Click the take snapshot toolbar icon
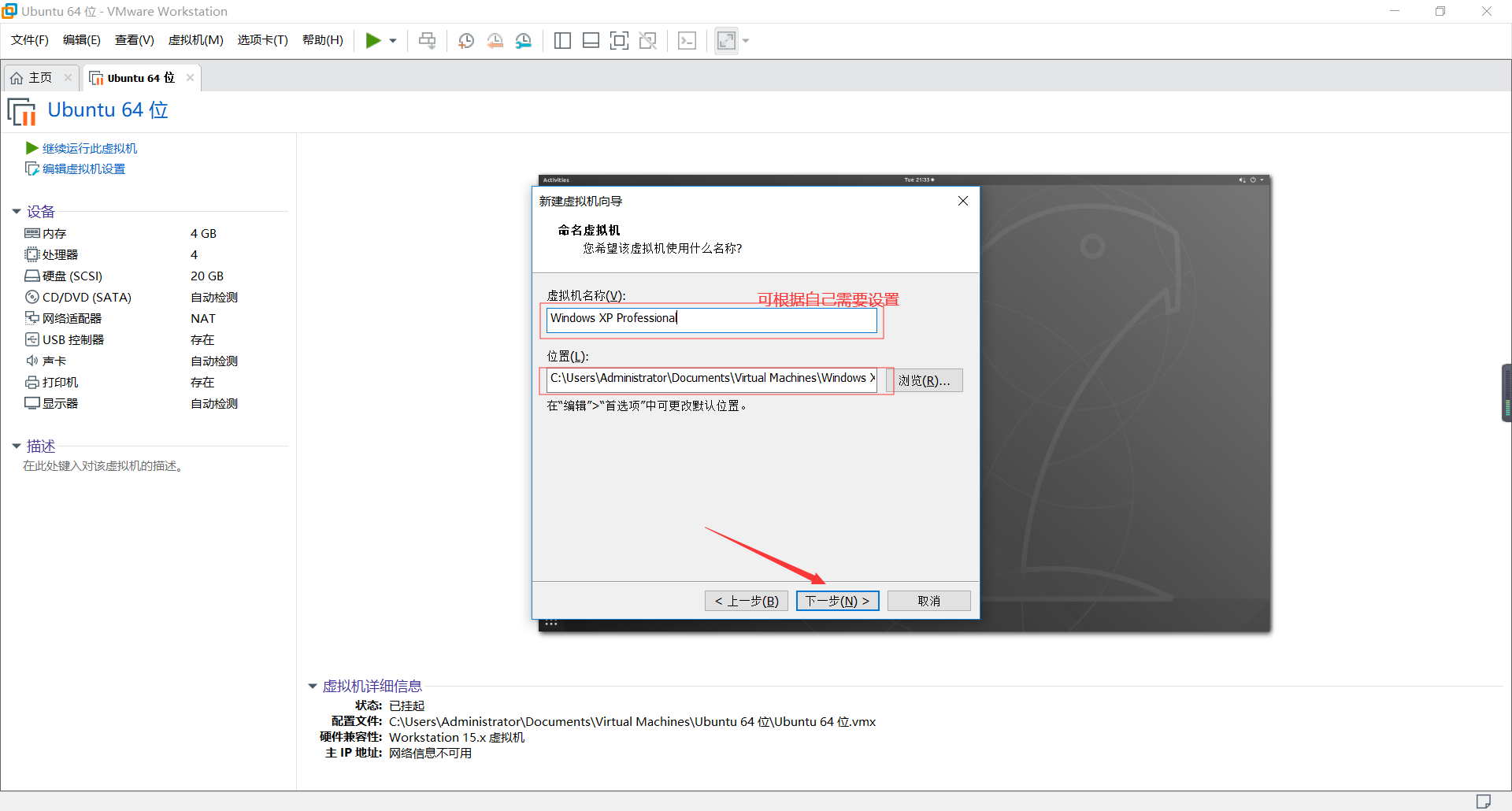 [x=466, y=40]
